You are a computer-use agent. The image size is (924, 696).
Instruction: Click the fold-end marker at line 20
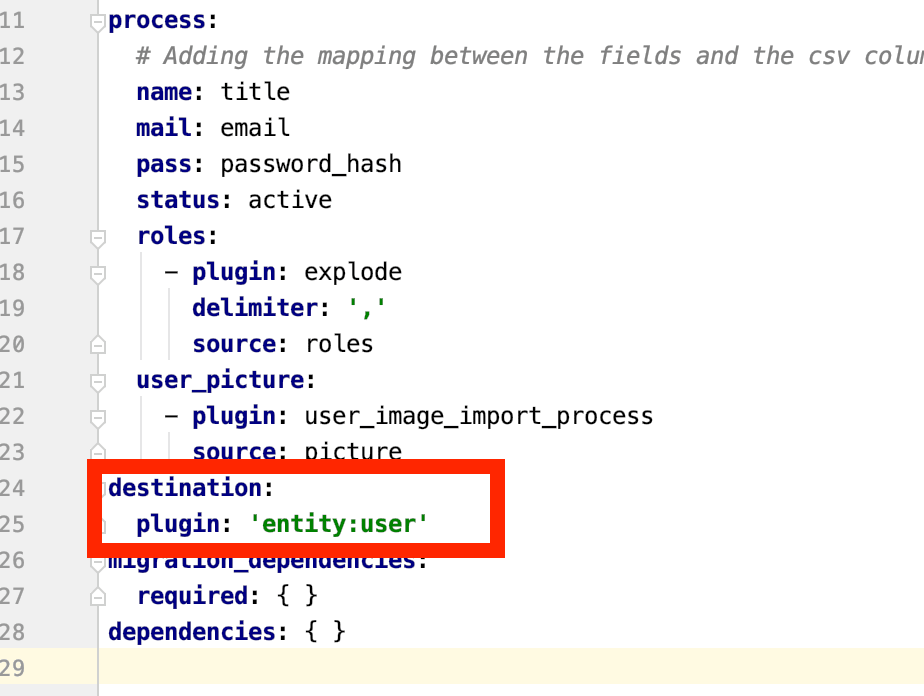click(97, 343)
